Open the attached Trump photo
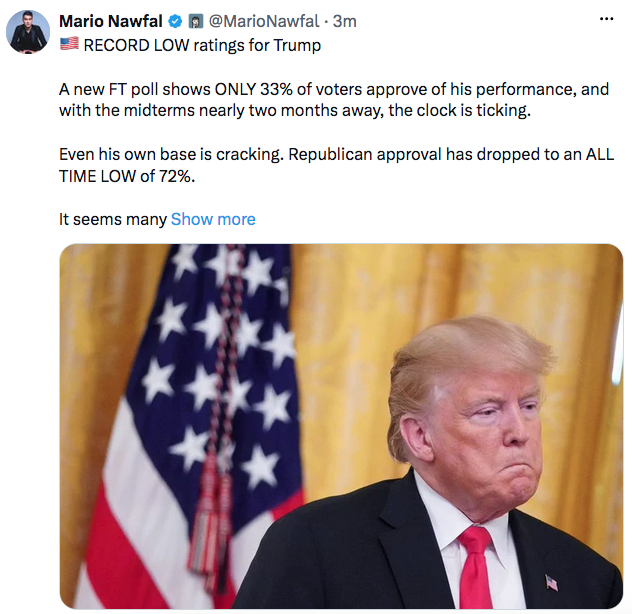Screen dimensions: 632x614 click(341, 426)
